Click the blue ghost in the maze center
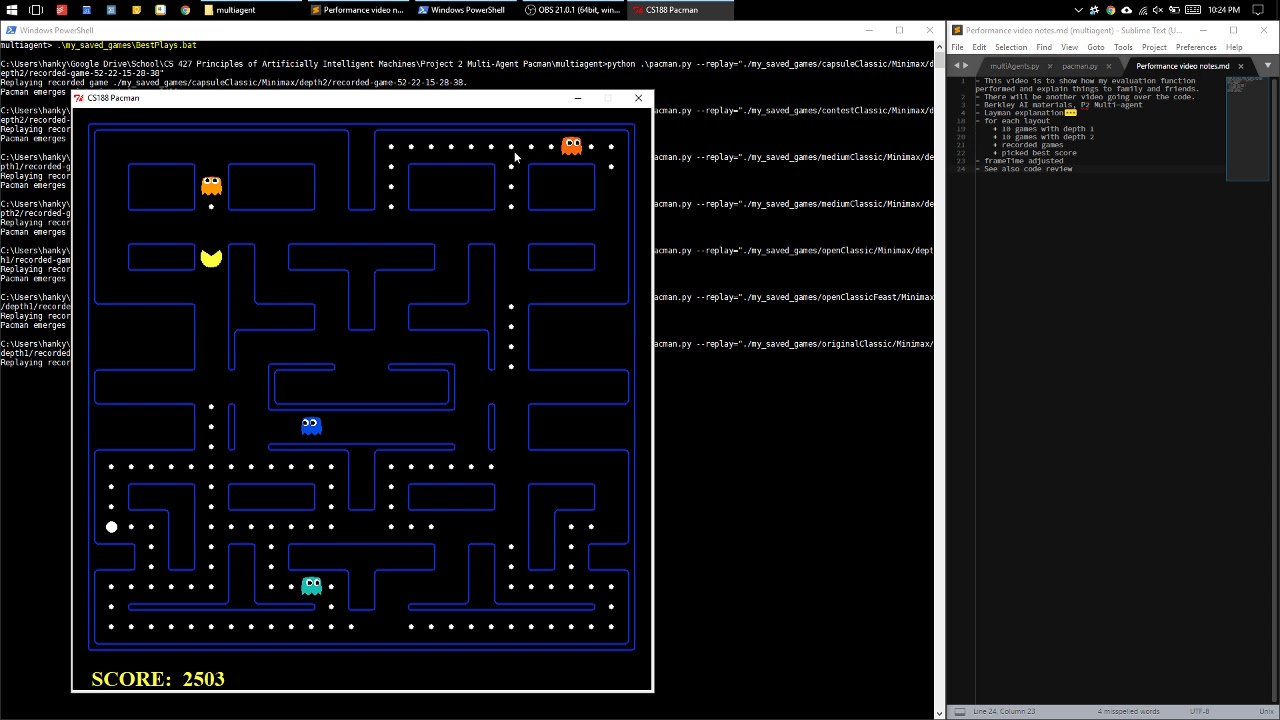 [x=311, y=426]
